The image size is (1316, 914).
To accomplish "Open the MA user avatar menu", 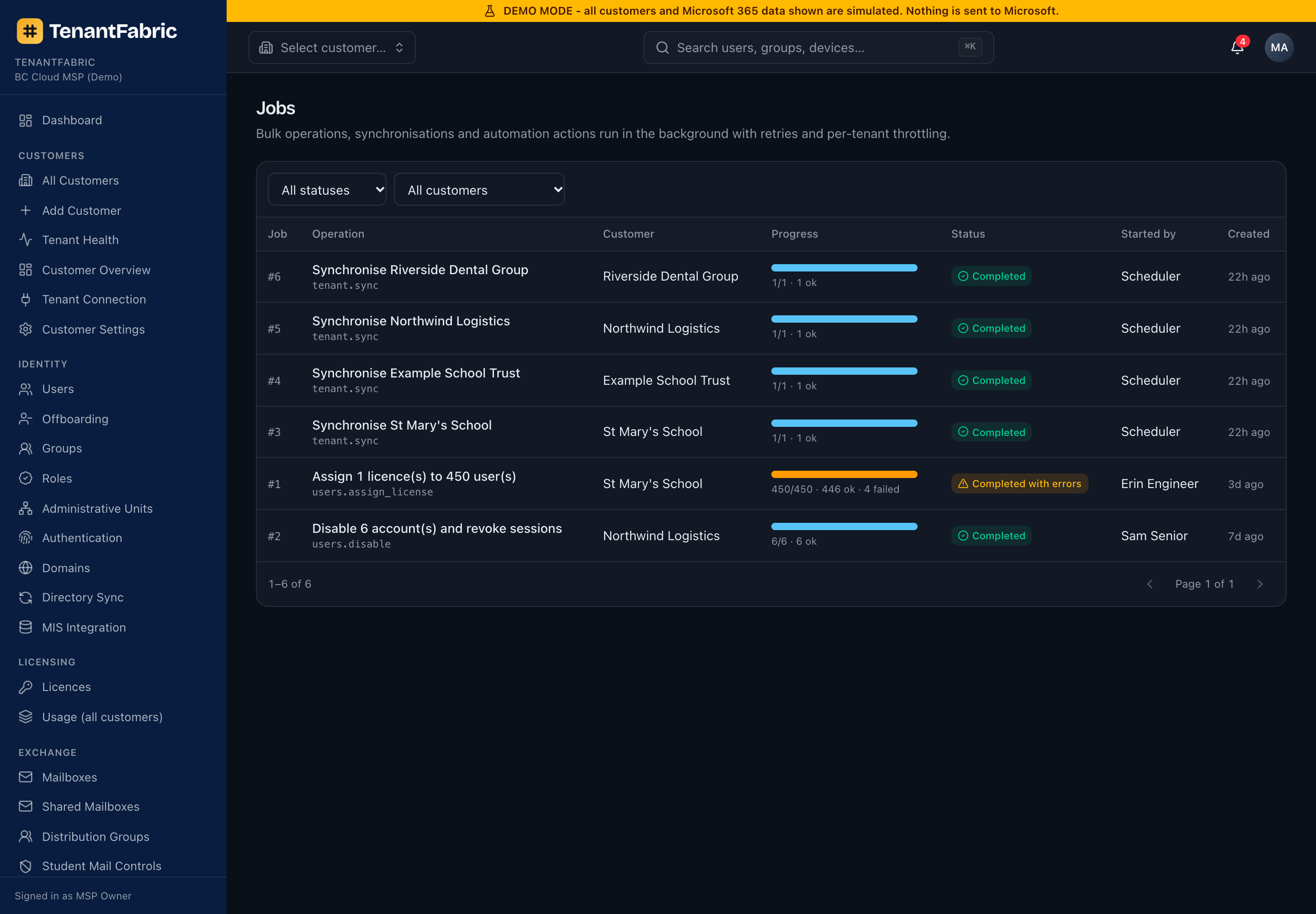I will tap(1279, 48).
